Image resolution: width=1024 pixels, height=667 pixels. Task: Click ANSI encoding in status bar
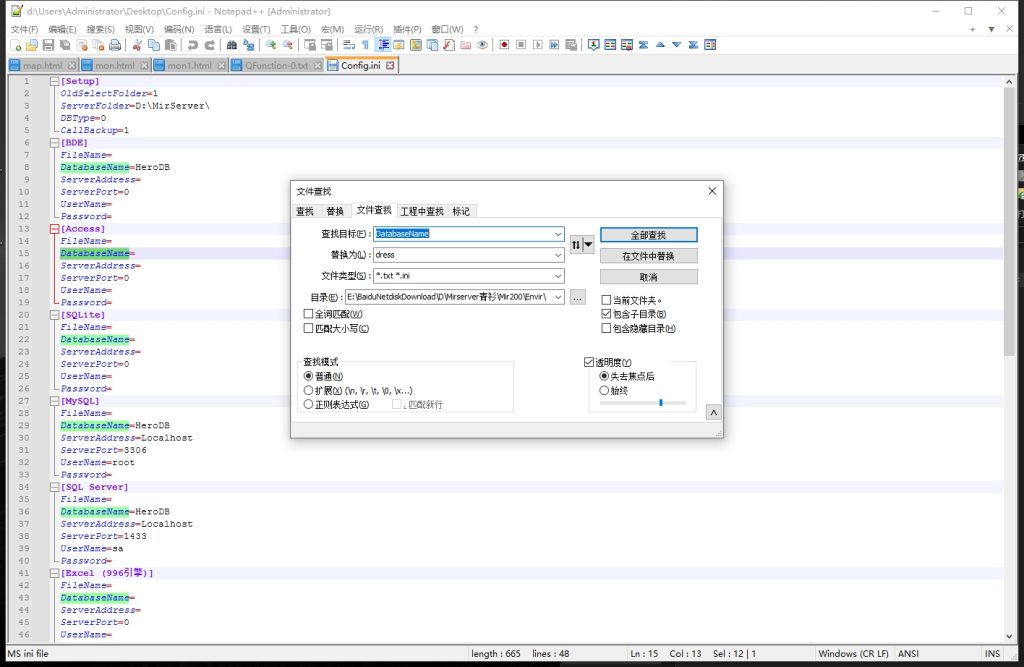(908, 653)
